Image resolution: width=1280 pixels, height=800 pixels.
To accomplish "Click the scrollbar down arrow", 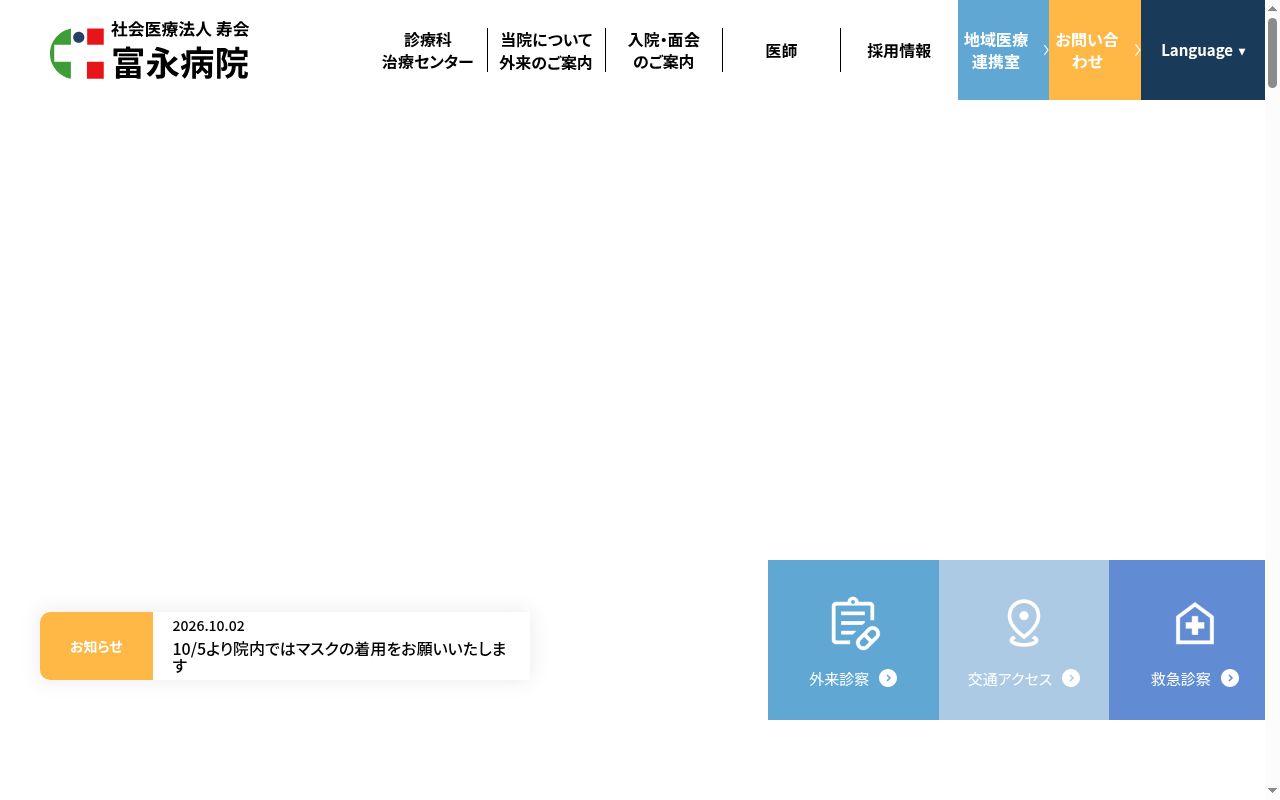I will 1272,791.
